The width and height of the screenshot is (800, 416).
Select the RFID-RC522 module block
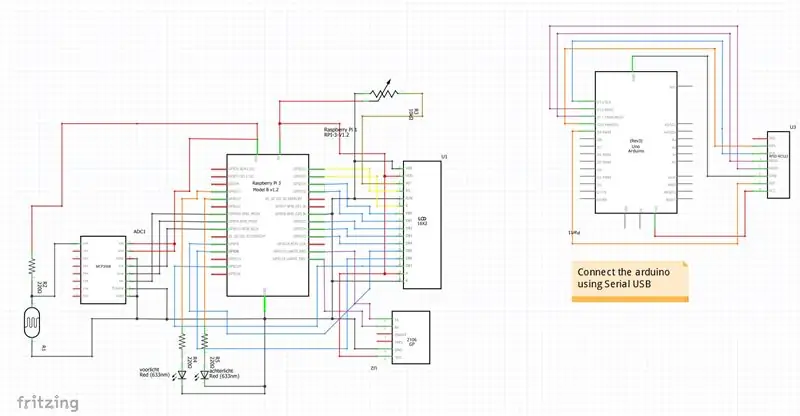[x=782, y=165]
